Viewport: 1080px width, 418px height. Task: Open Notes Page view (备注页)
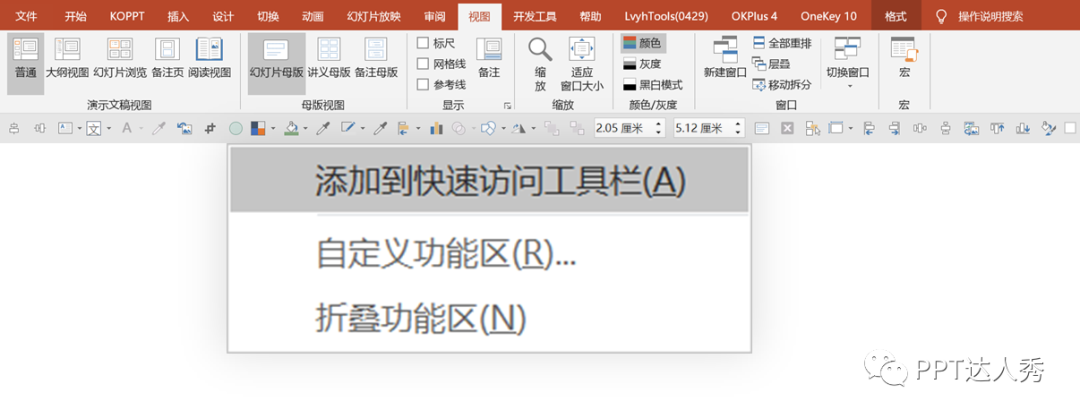[167, 57]
